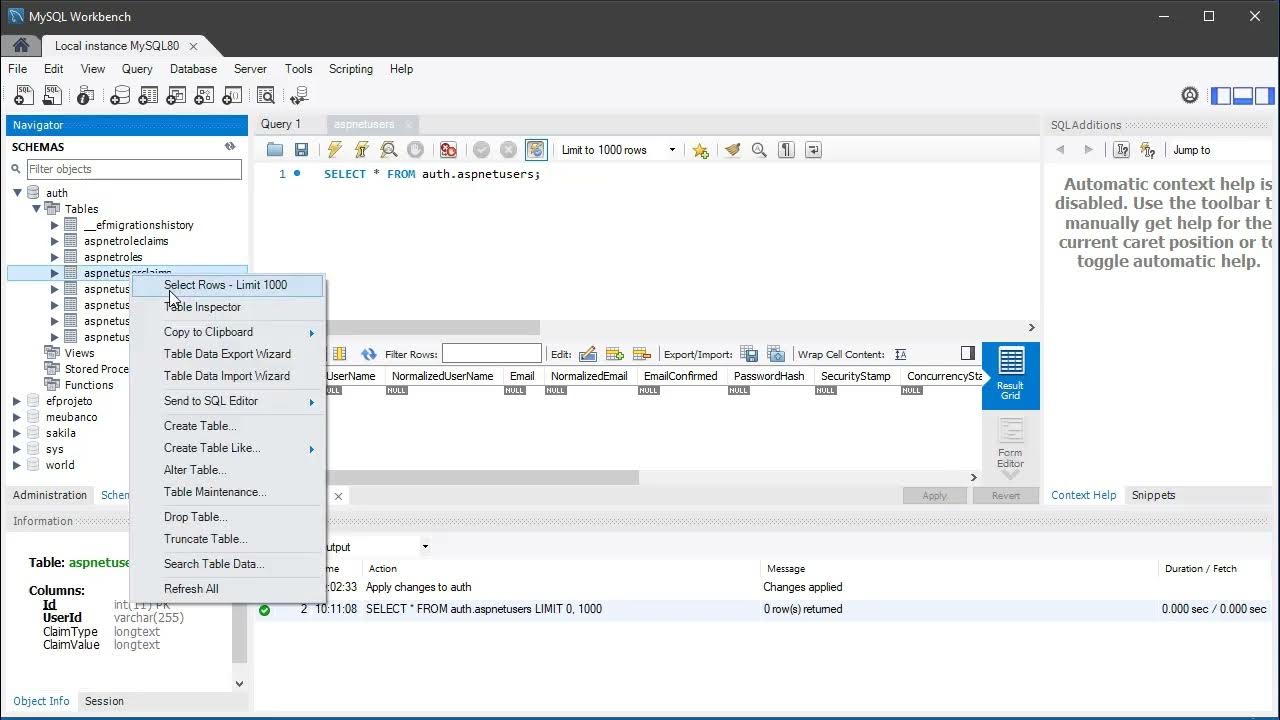Edit the current row icon

588,354
